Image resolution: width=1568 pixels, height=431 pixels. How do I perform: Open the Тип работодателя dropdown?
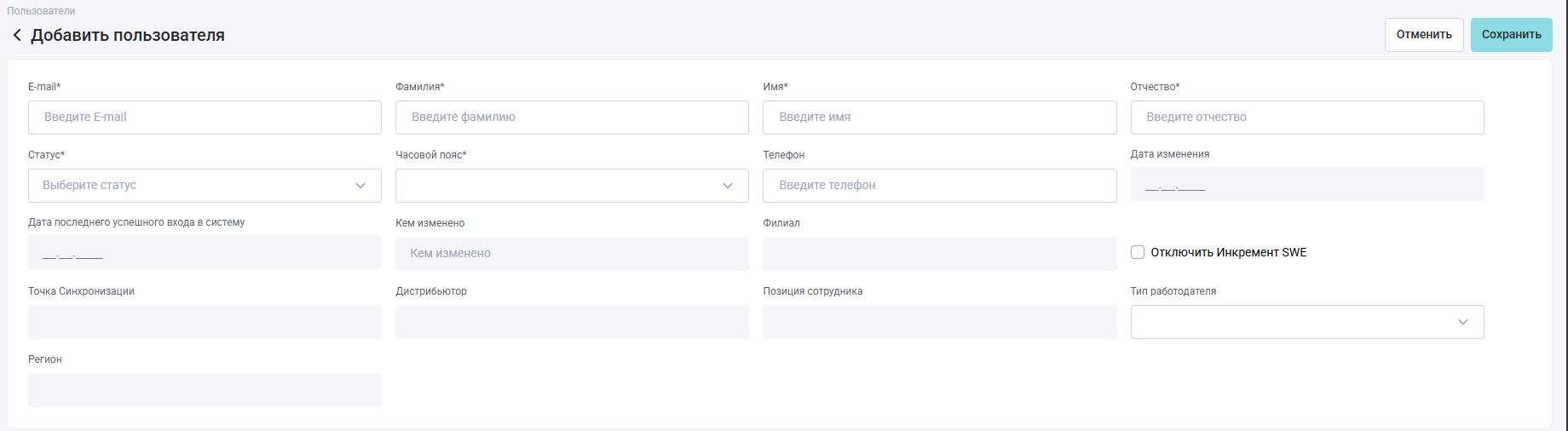1306,322
